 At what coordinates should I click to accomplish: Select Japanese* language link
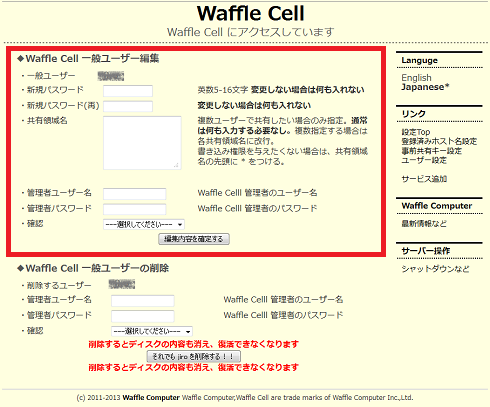click(425, 87)
